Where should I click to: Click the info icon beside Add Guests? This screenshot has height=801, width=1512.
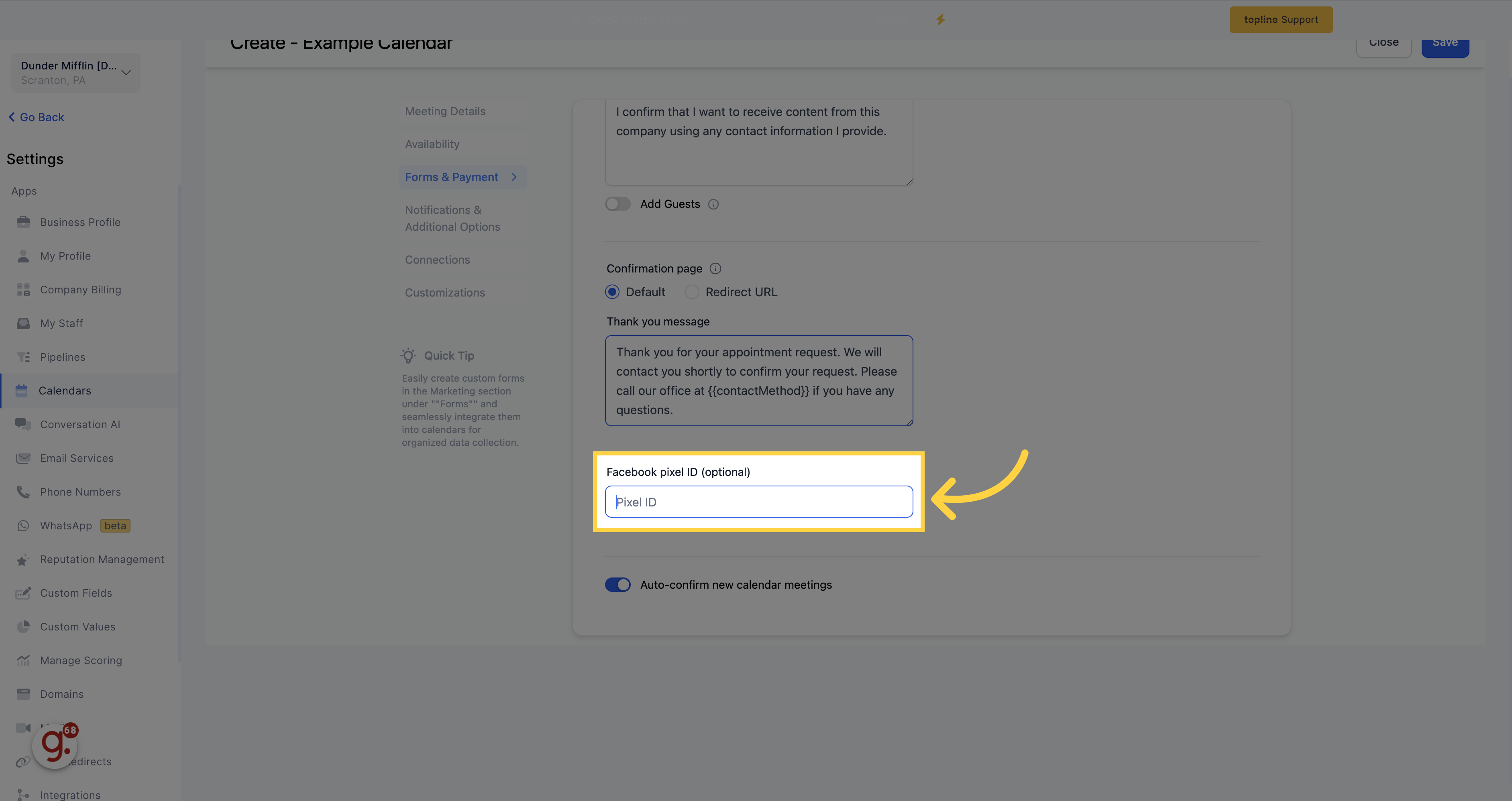point(713,204)
